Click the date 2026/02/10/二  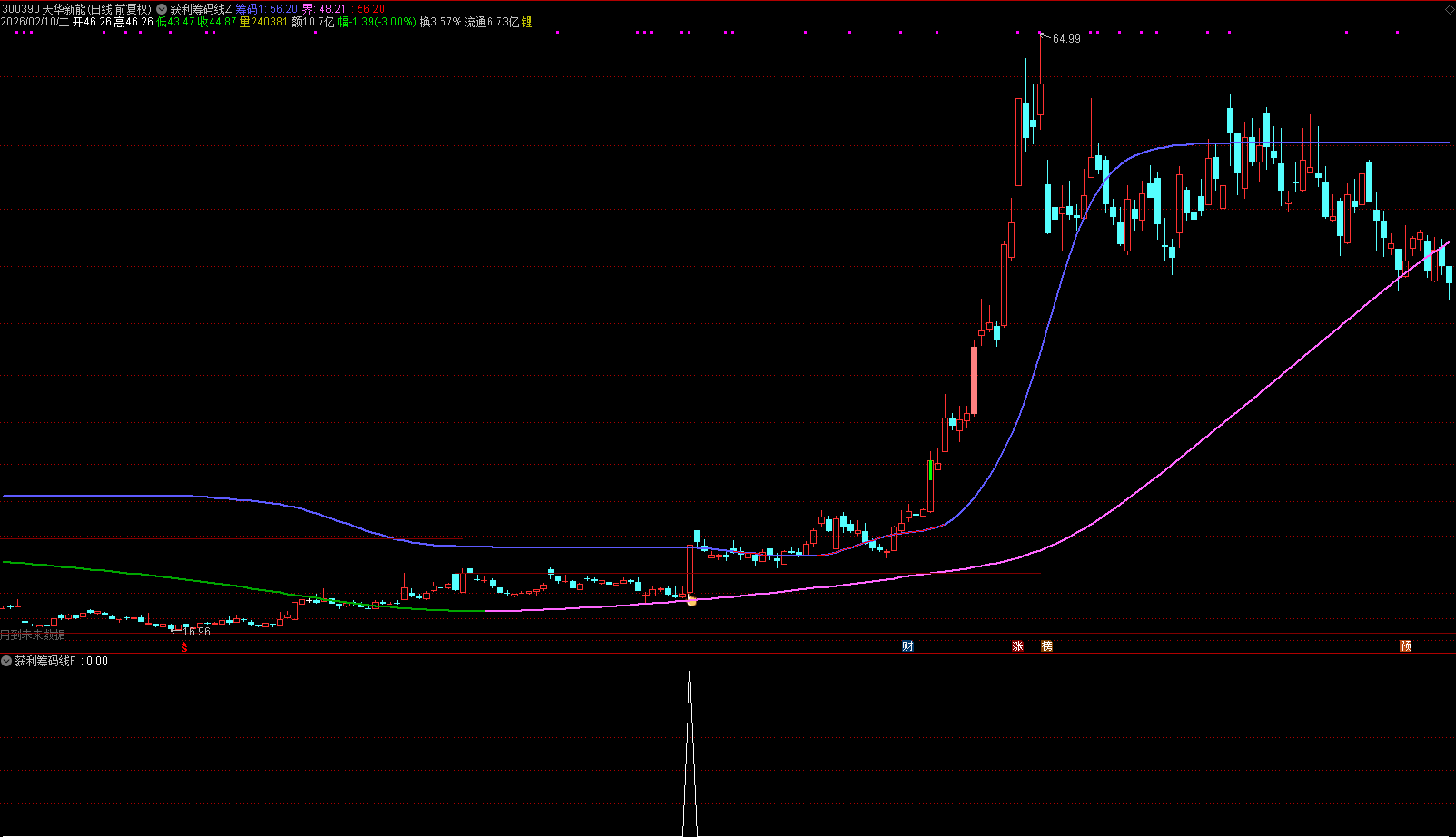tap(35, 22)
